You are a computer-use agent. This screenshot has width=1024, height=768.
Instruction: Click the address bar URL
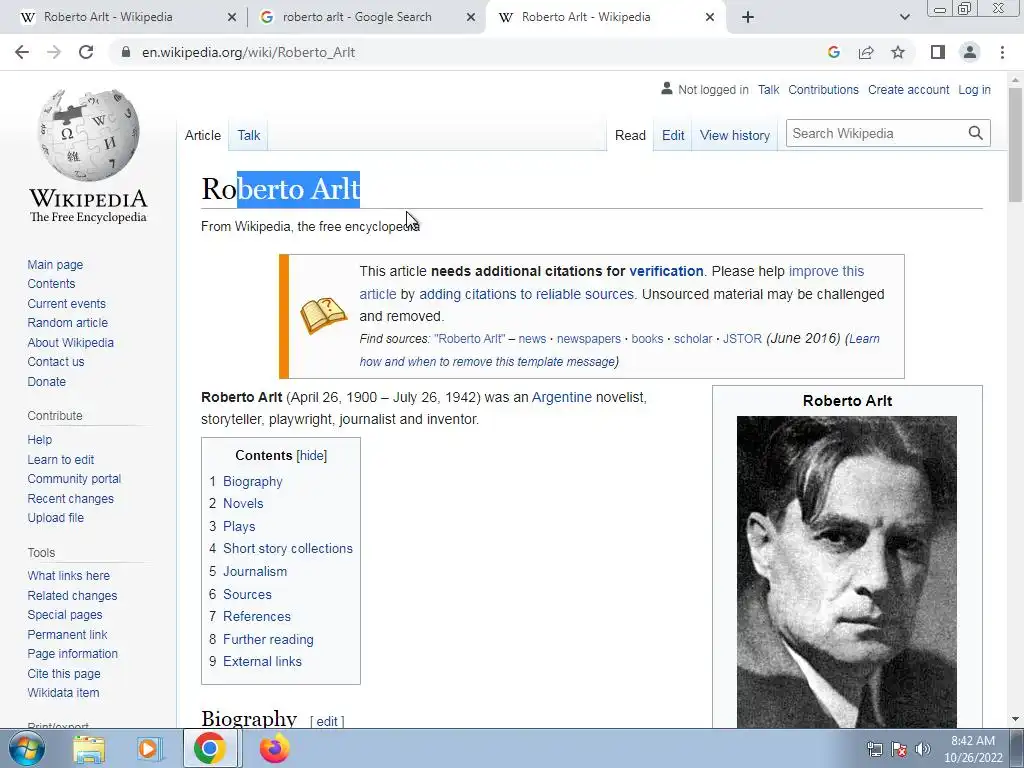pyautogui.click(x=248, y=52)
